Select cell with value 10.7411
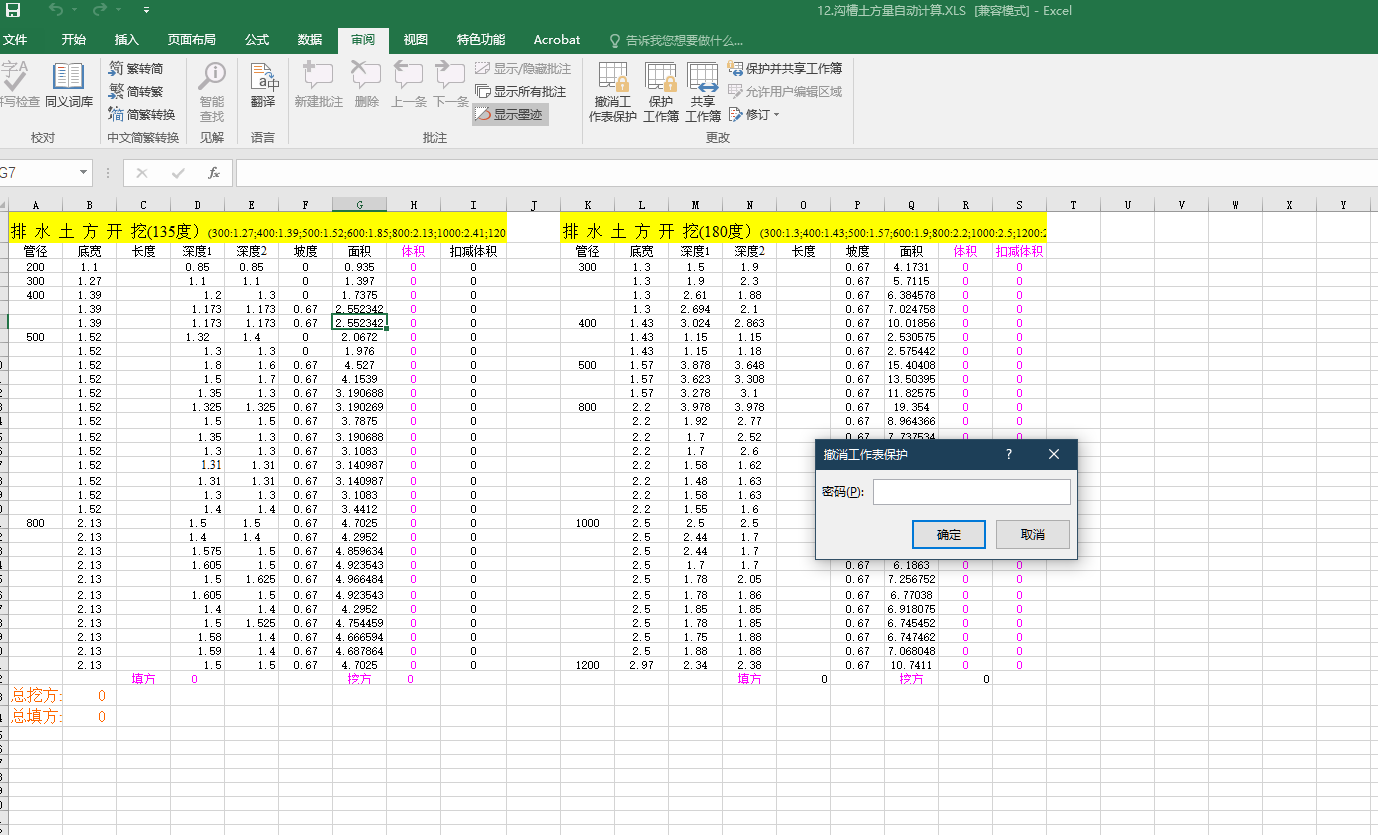This screenshot has width=1378, height=835. point(912,665)
